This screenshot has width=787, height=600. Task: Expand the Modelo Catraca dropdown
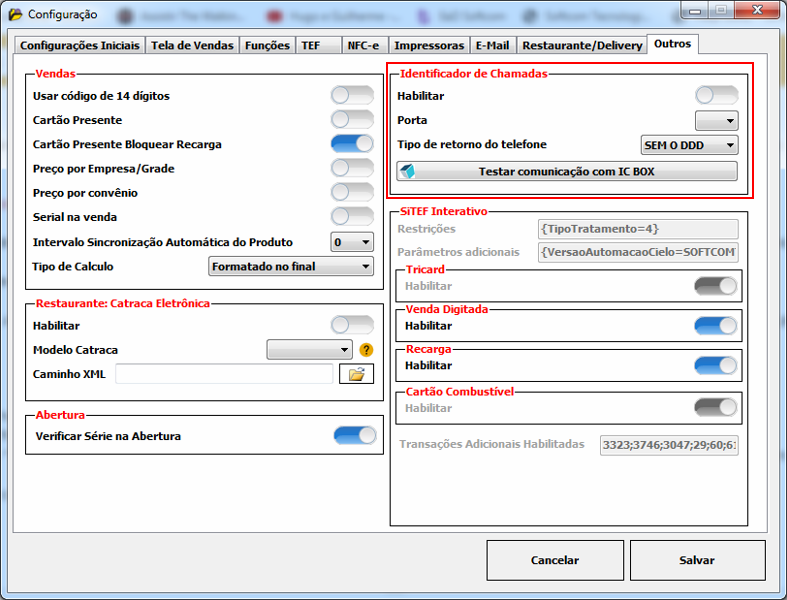[309, 350]
